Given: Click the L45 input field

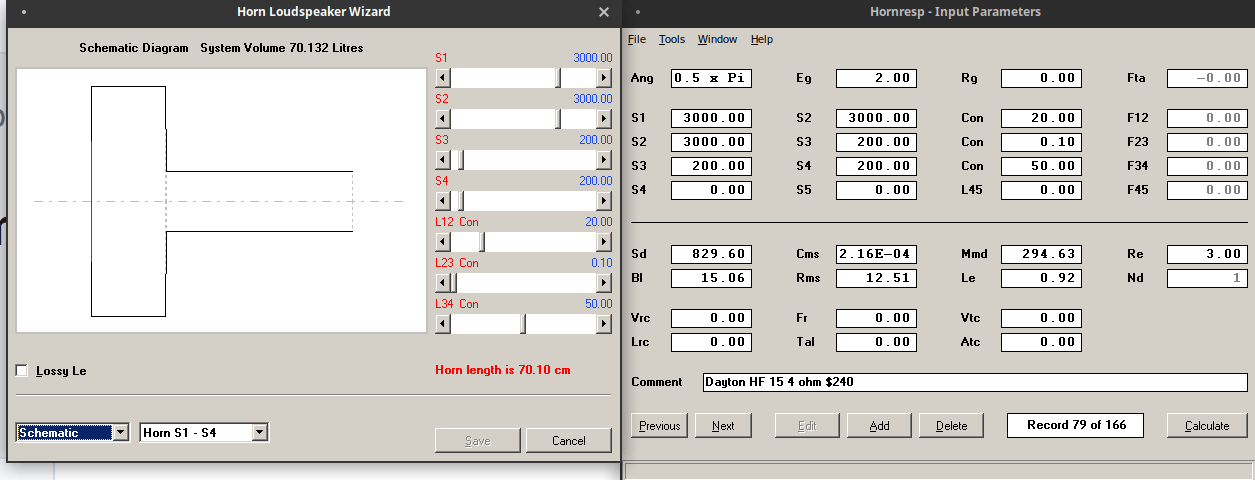Looking at the screenshot, I should [1041, 190].
